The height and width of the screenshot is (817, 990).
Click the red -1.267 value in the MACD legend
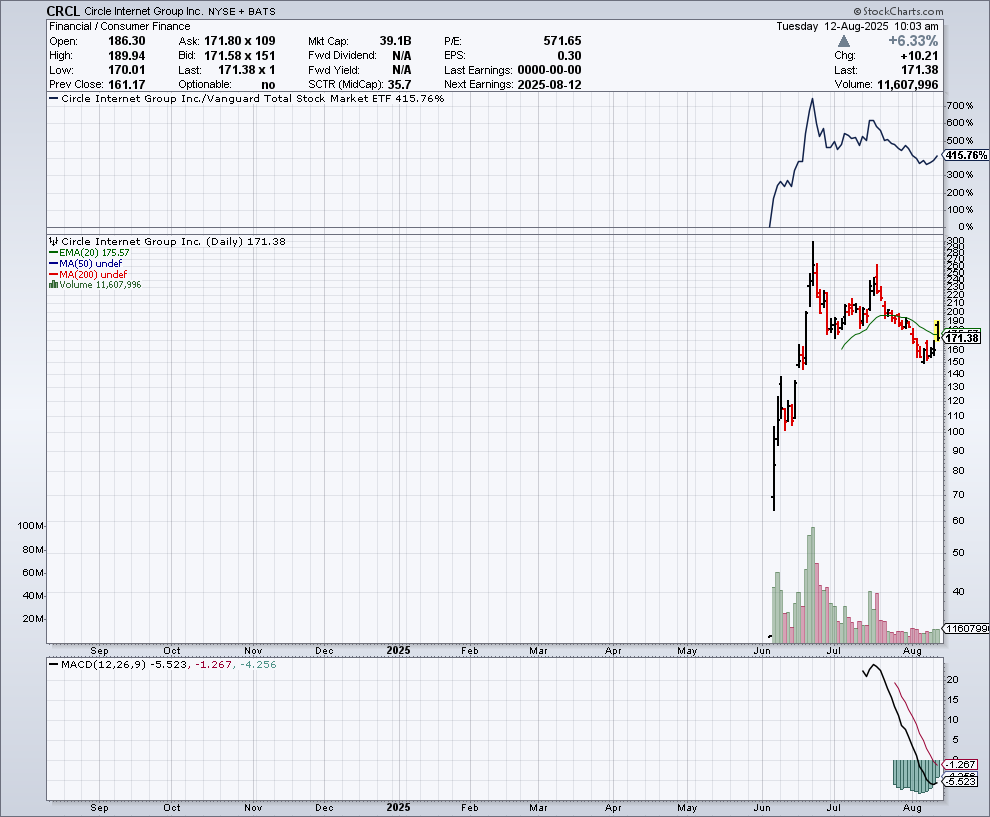point(213,665)
